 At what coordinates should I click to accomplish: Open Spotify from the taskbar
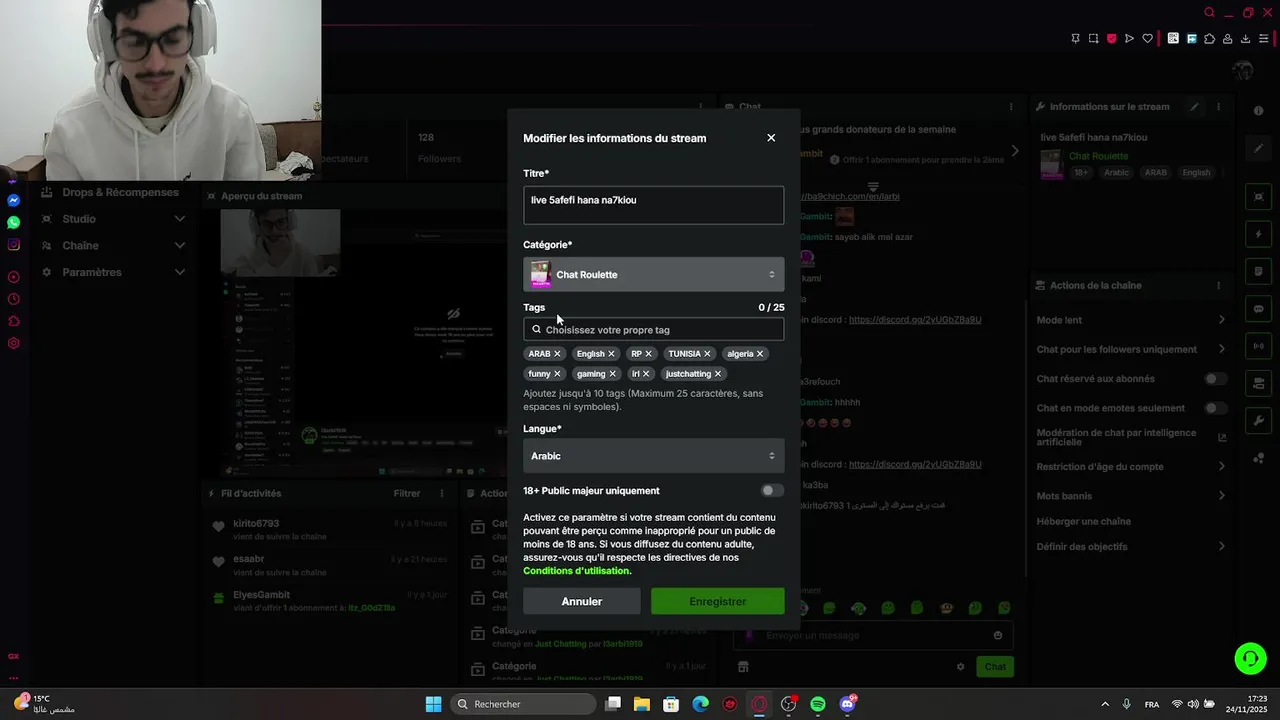[818, 704]
